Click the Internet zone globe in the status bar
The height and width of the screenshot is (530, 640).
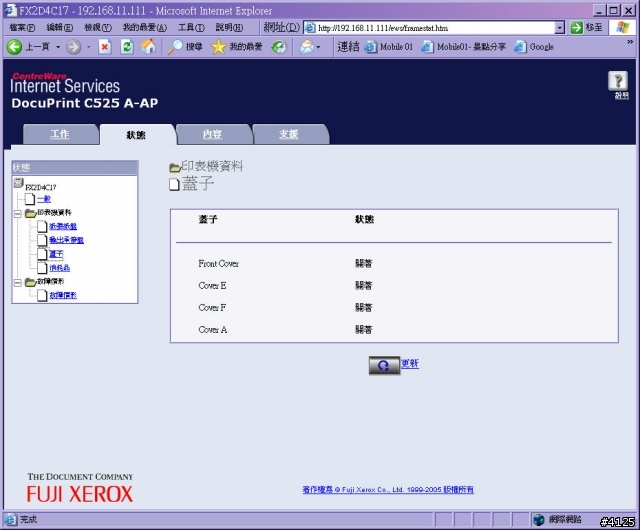(539, 519)
